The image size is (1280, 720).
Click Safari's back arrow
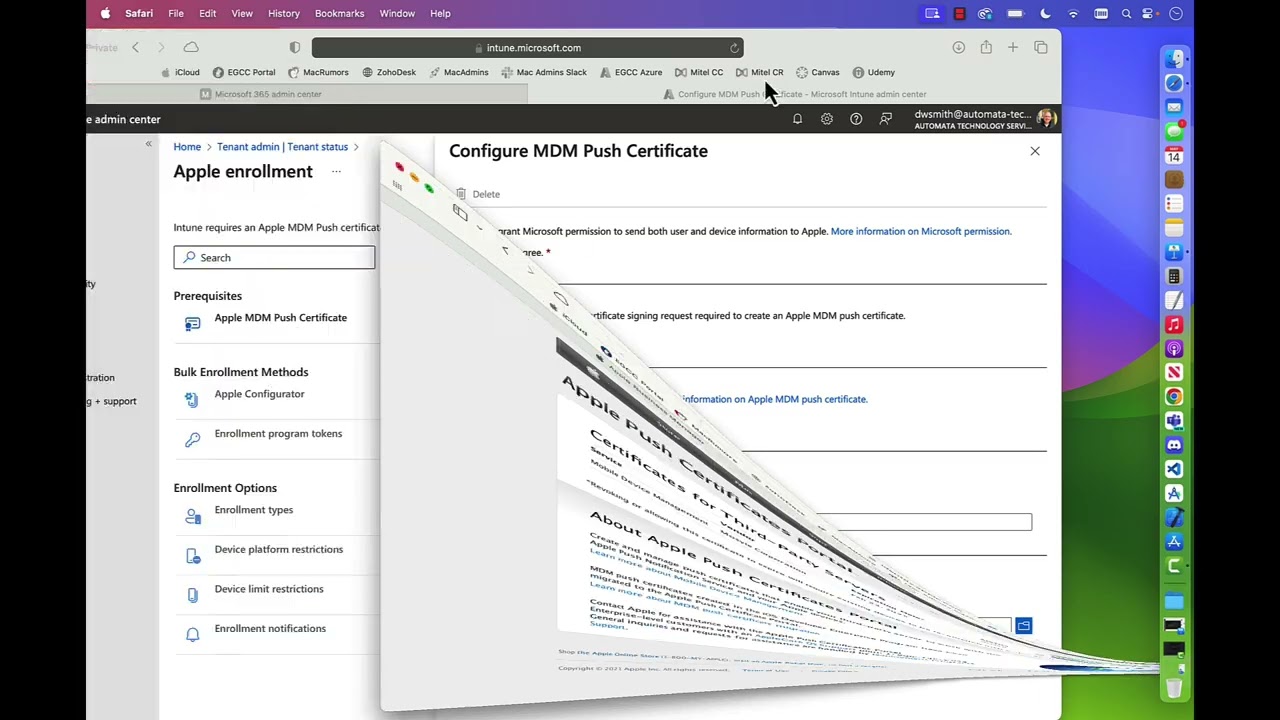(x=136, y=47)
